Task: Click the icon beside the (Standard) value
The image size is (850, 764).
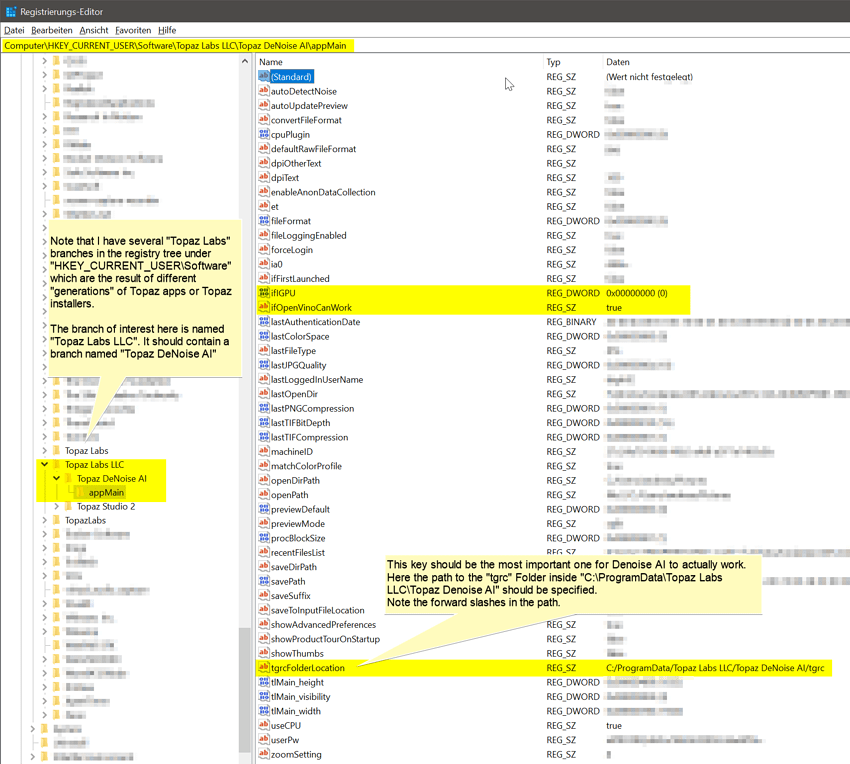Action: pyautogui.click(x=264, y=77)
